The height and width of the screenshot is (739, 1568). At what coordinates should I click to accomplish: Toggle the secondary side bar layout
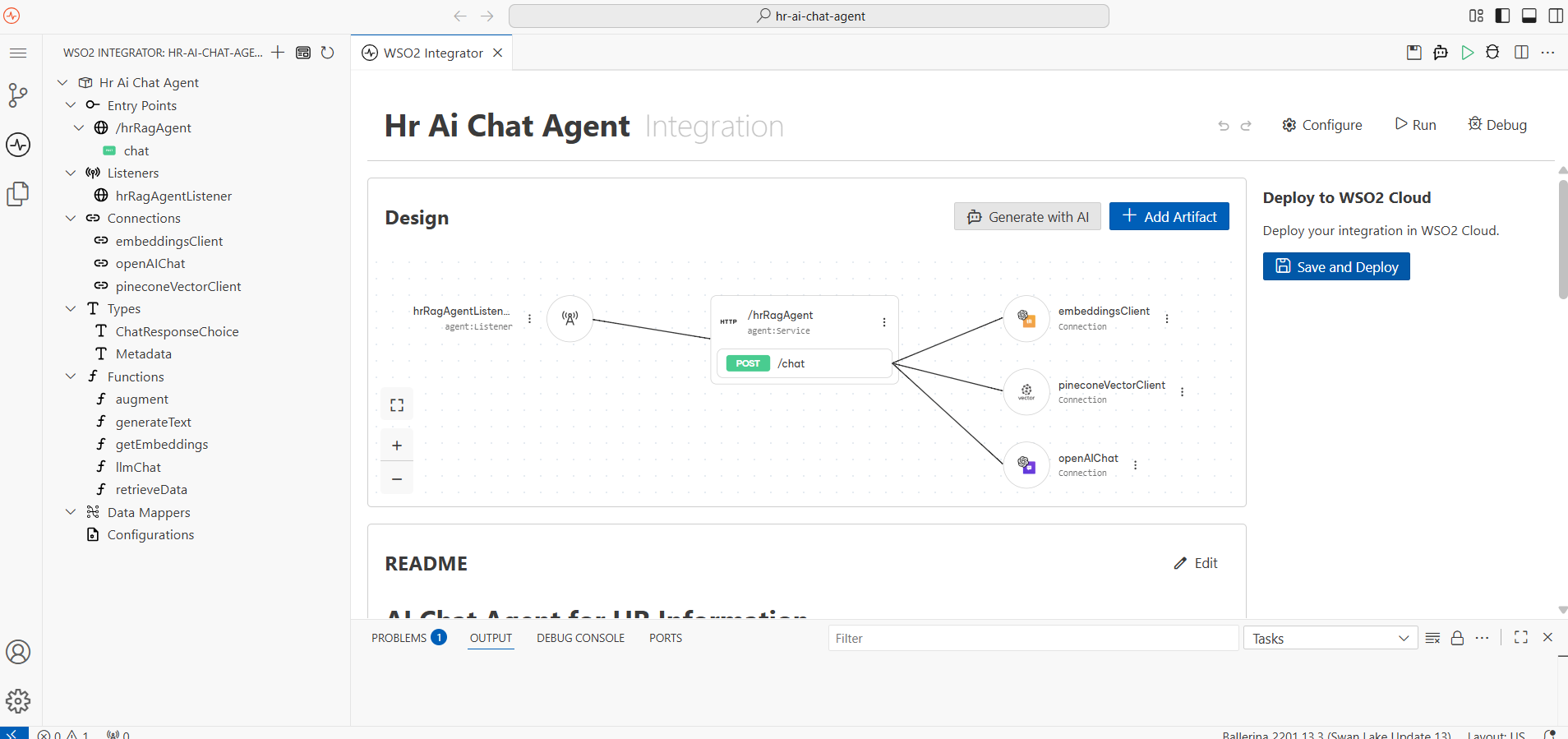click(x=1556, y=16)
